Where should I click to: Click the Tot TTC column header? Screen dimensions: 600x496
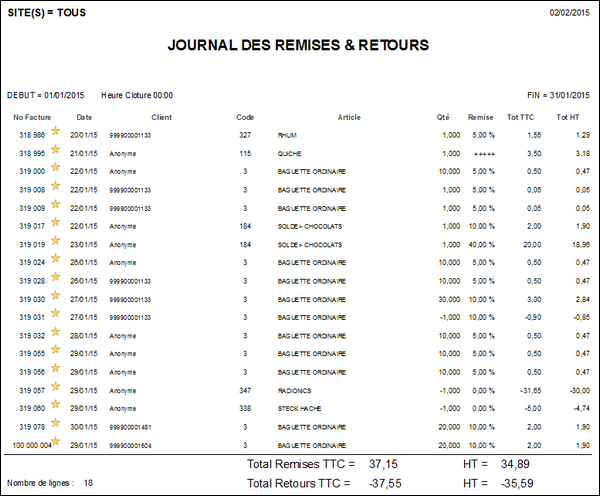(528, 117)
